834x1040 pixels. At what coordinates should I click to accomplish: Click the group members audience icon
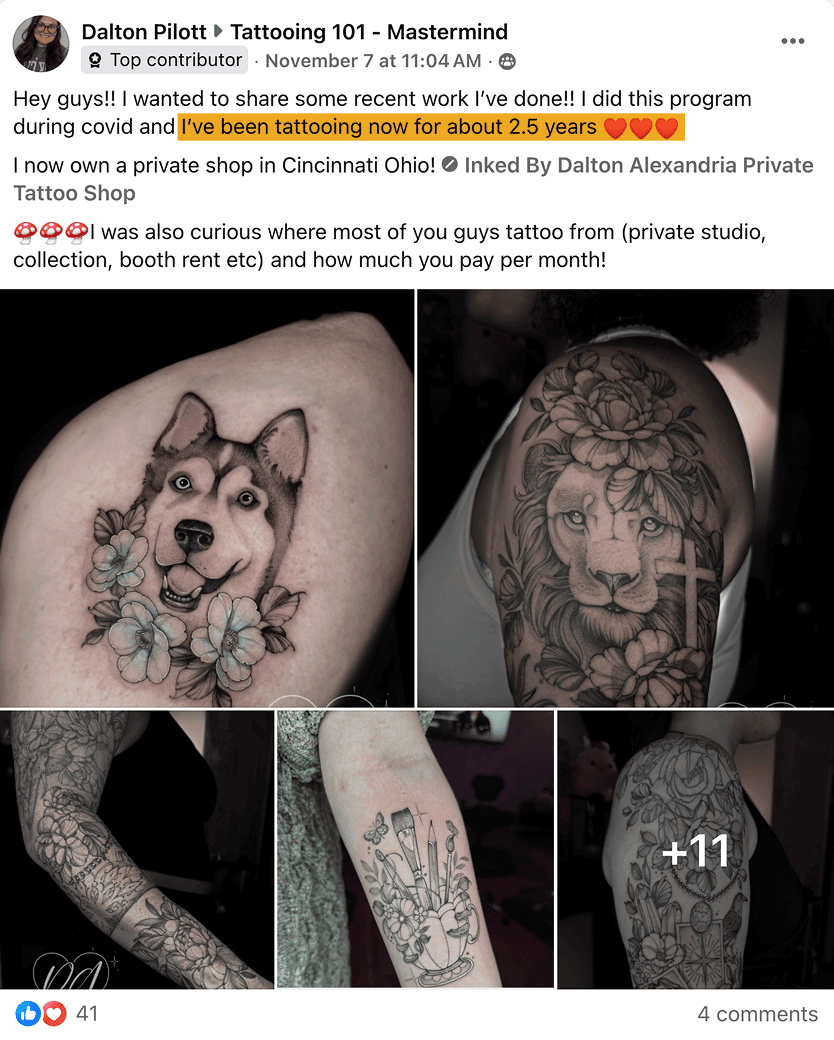click(x=507, y=62)
